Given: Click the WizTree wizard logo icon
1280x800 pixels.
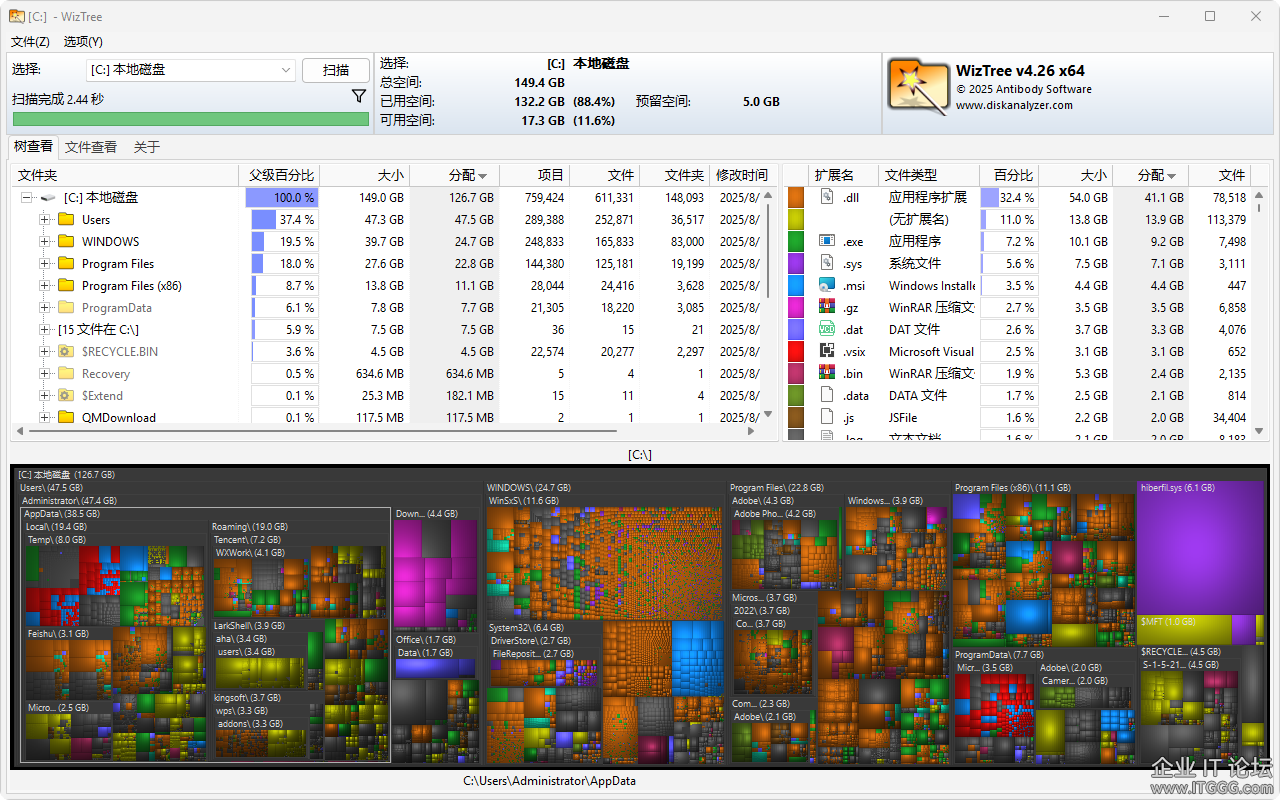Looking at the screenshot, I should pyautogui.click(x=918, y=87).
